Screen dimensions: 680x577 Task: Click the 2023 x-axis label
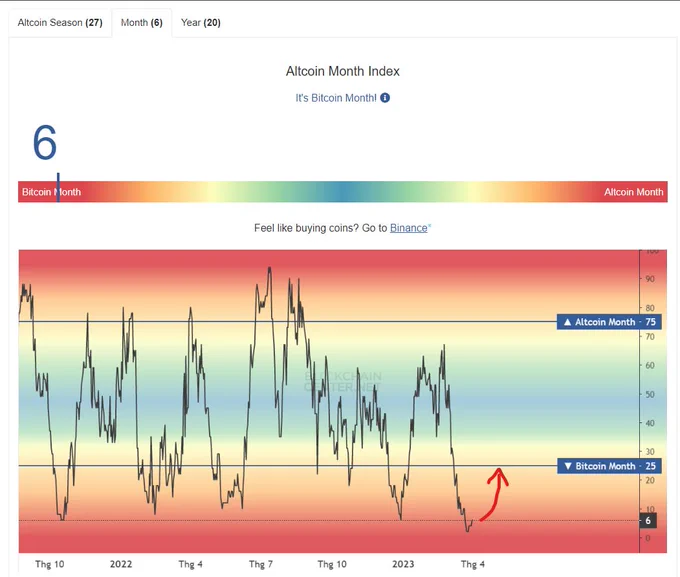(x=403, y=564)
